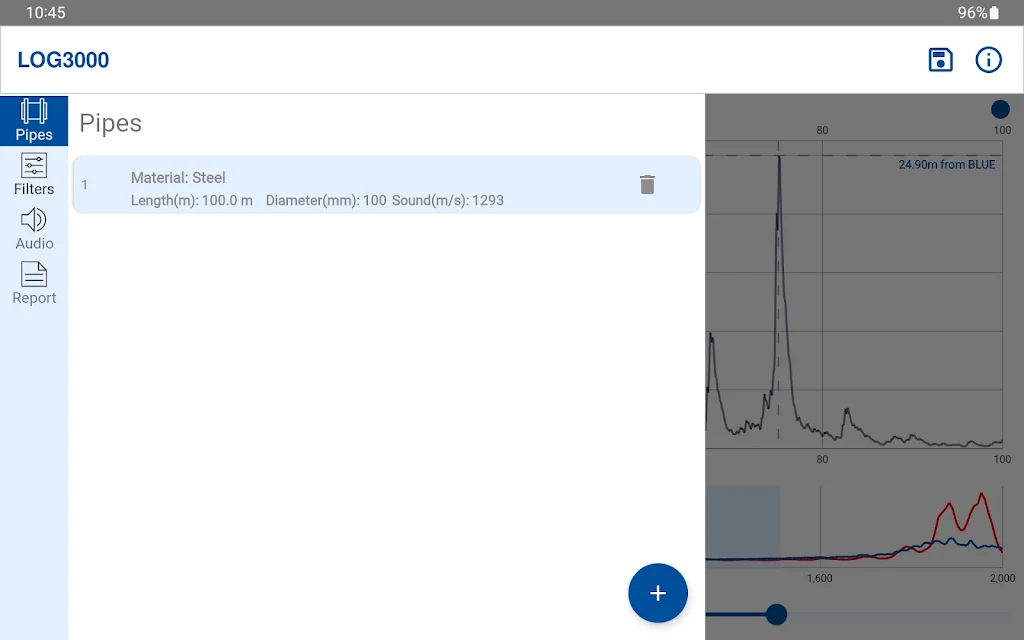This screenshot has width=1024, height=640.
Task: Click the LOG3000 app title
Action: (x=63, y=60)
